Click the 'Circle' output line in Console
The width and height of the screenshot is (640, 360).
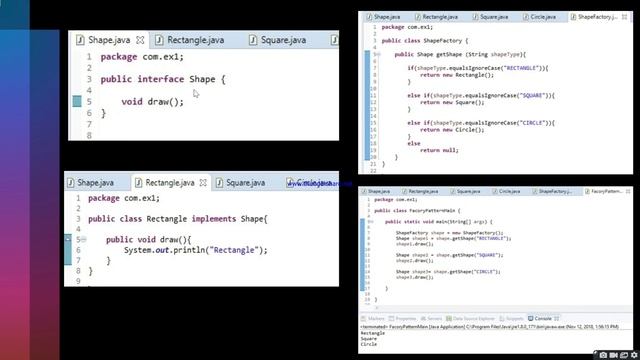(x=369, y=344)
